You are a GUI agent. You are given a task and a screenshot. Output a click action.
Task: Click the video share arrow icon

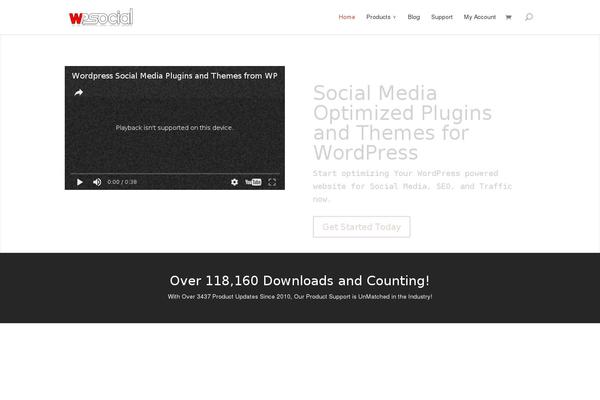point(78,92)
